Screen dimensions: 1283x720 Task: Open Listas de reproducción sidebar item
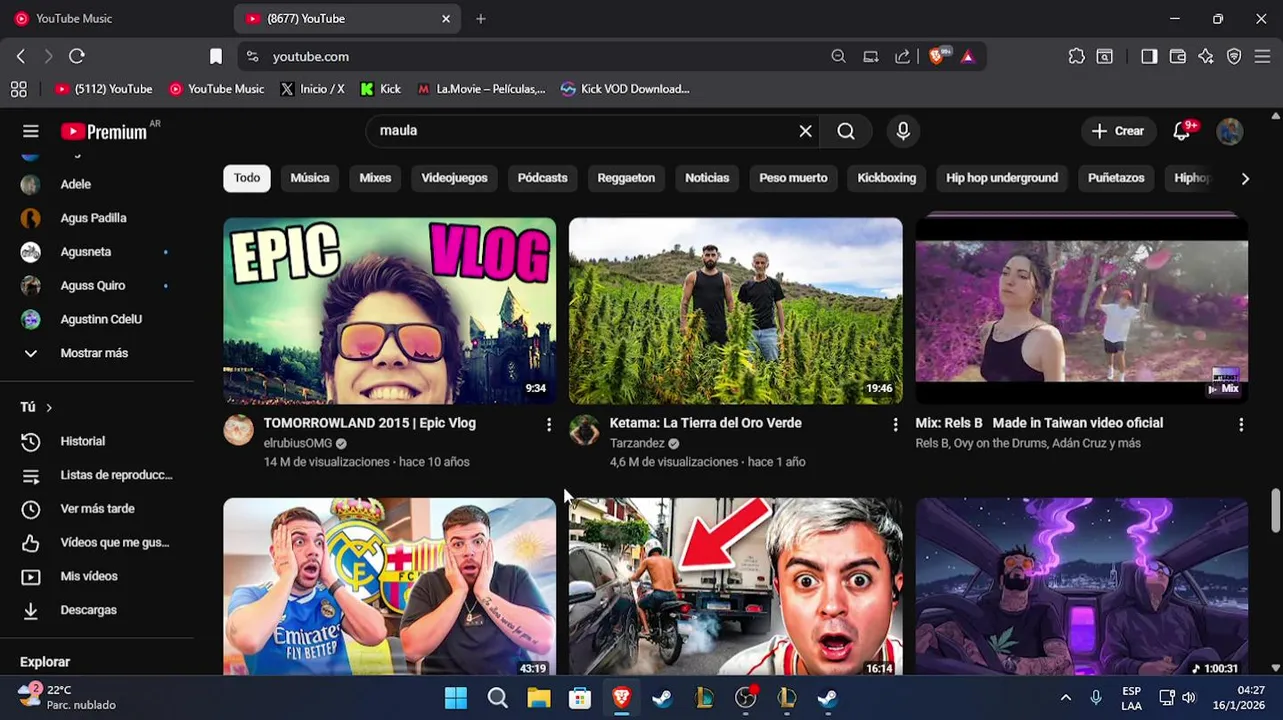coord(96,475)
